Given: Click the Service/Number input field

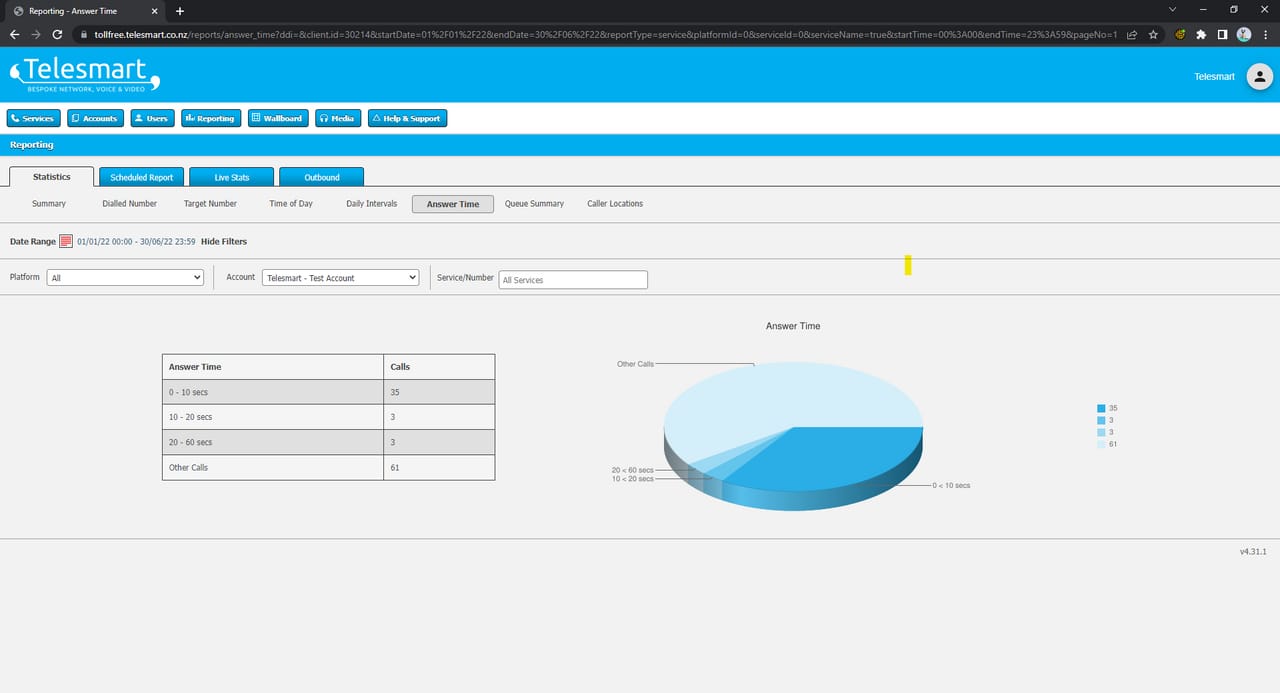Looking at the screenshot, I should click(573, 280).
